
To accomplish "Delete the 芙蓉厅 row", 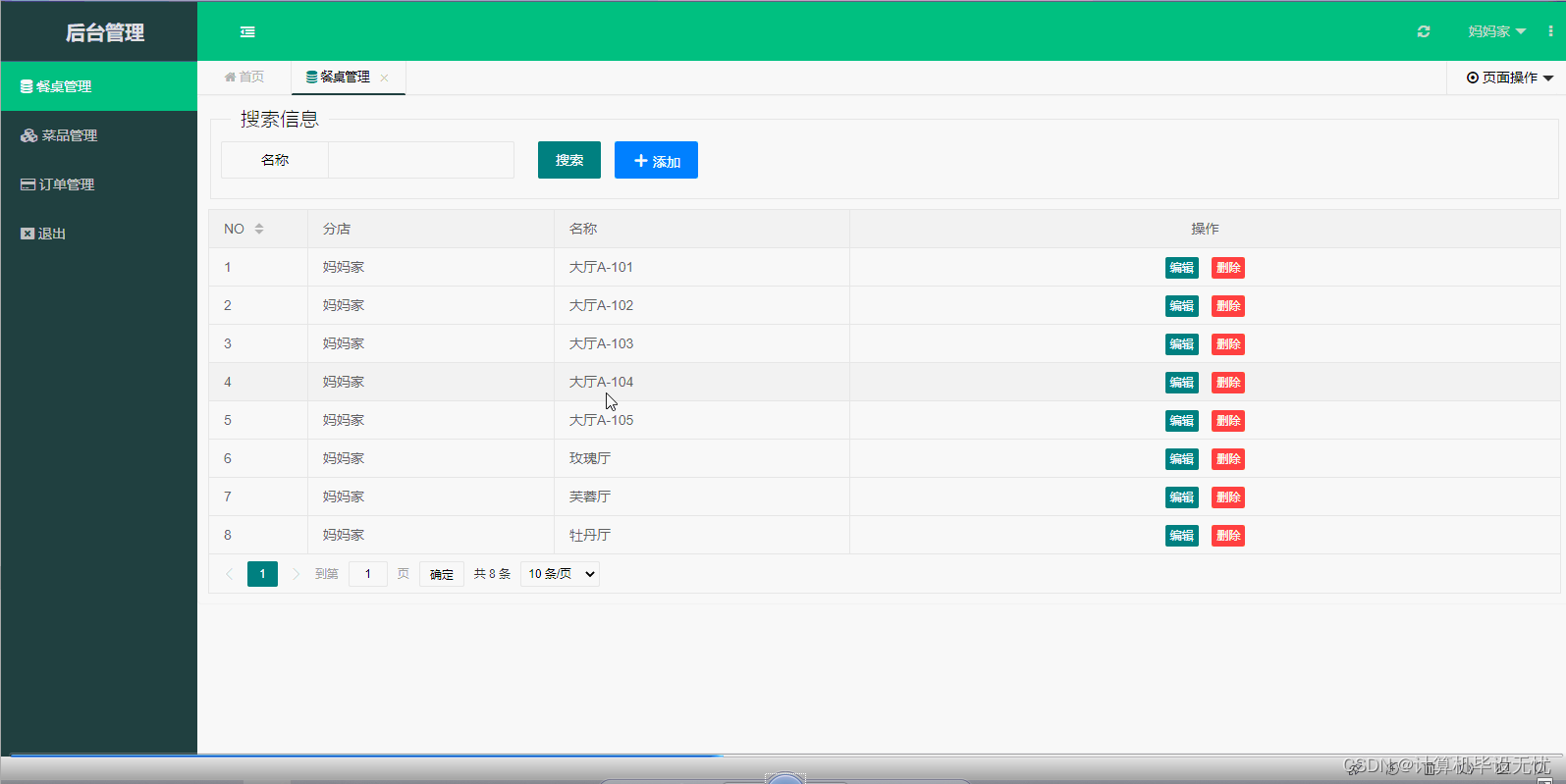I will pyautogui.click(x=1228, y=497).
